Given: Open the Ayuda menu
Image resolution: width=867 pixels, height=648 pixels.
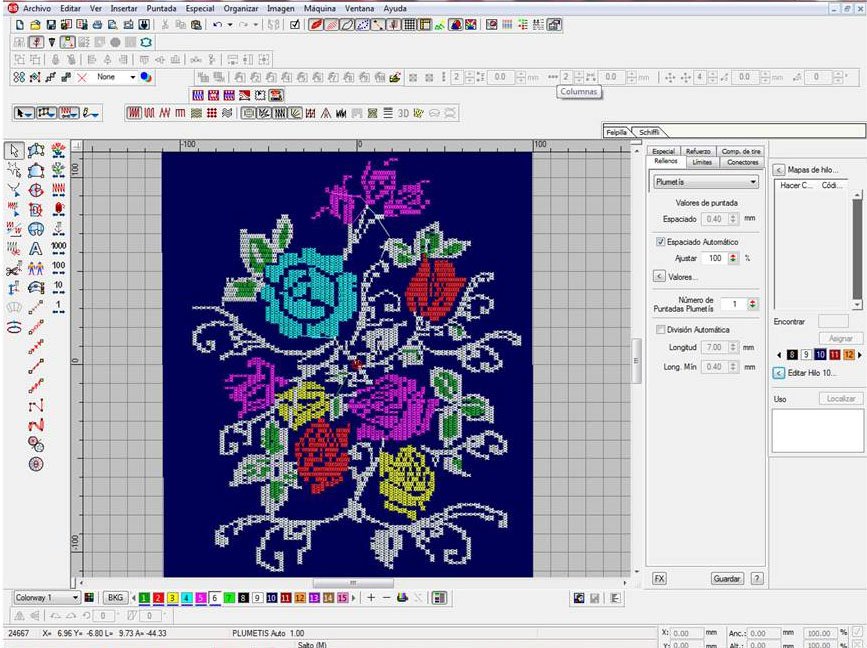Looking at the screenshot, I should click(x=395, y=9).
